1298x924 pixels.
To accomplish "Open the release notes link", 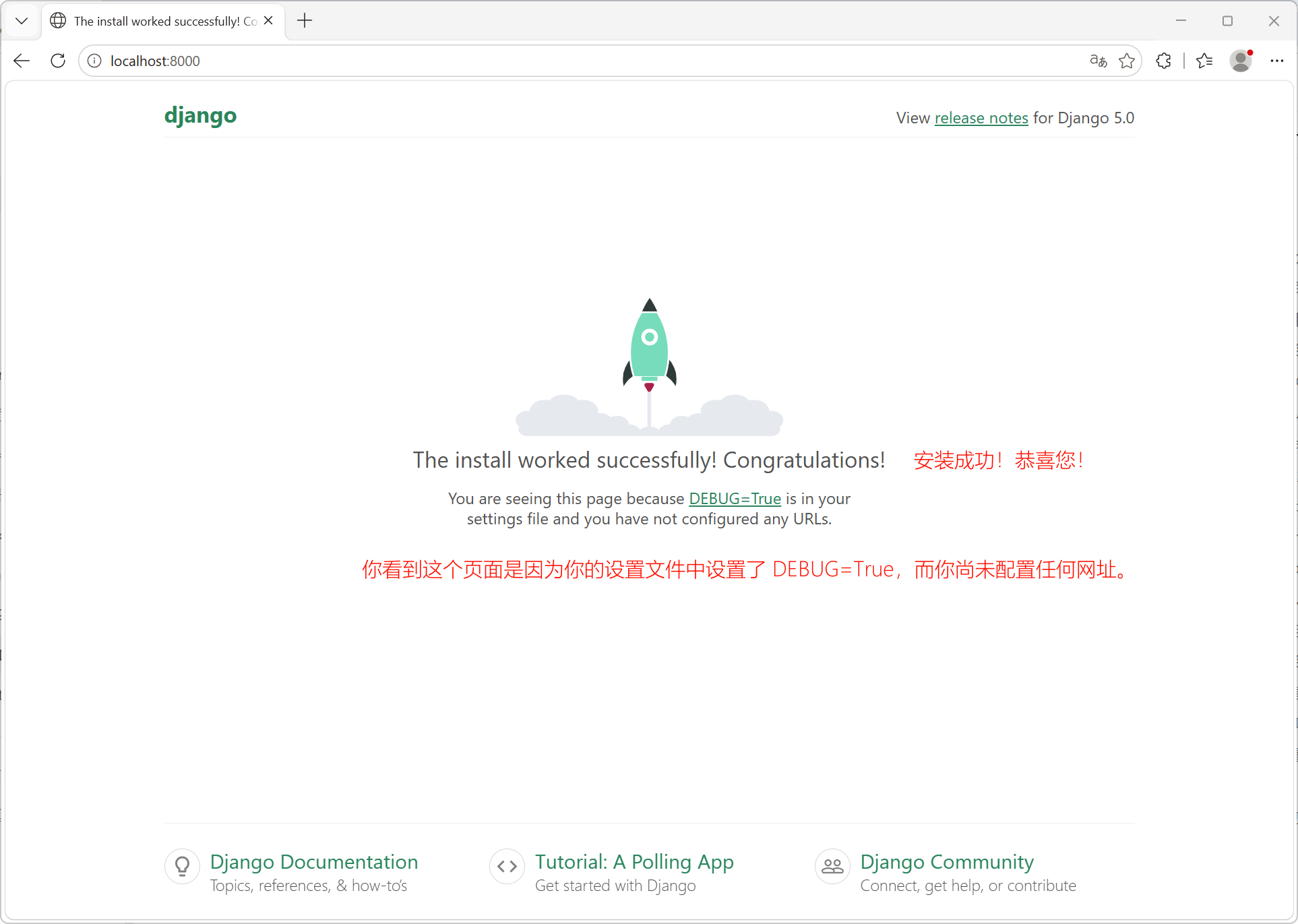I will (x=981, y=118).
